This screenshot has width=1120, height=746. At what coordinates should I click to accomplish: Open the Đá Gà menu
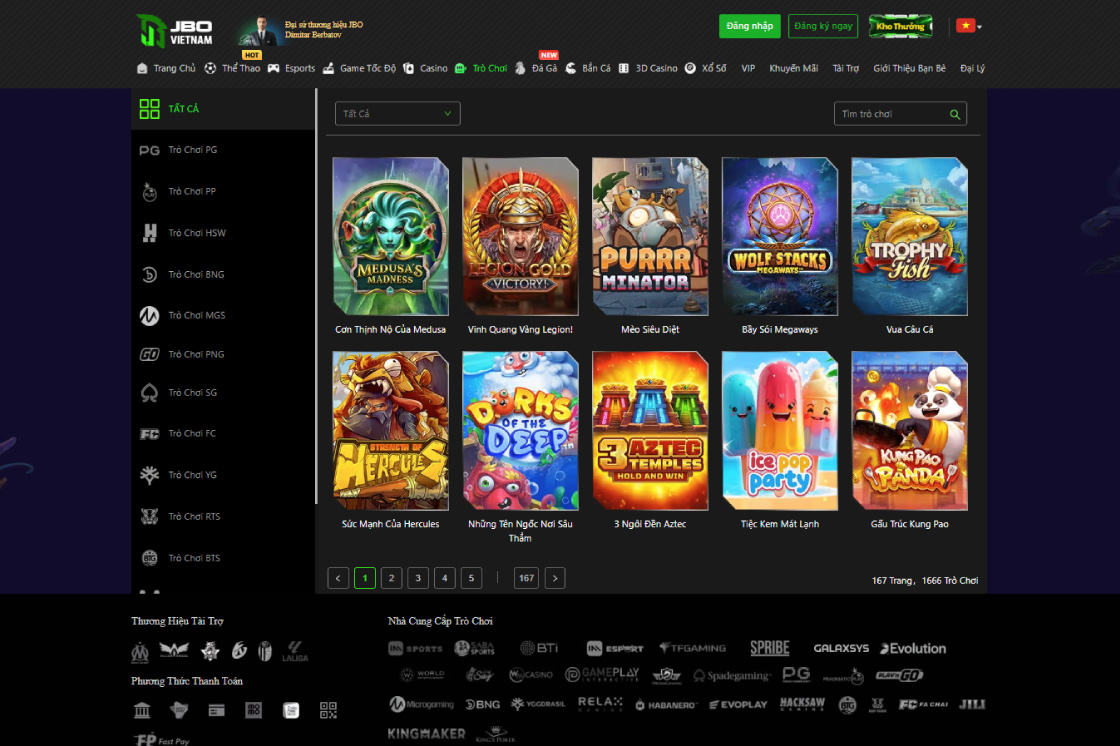(536, 68)
